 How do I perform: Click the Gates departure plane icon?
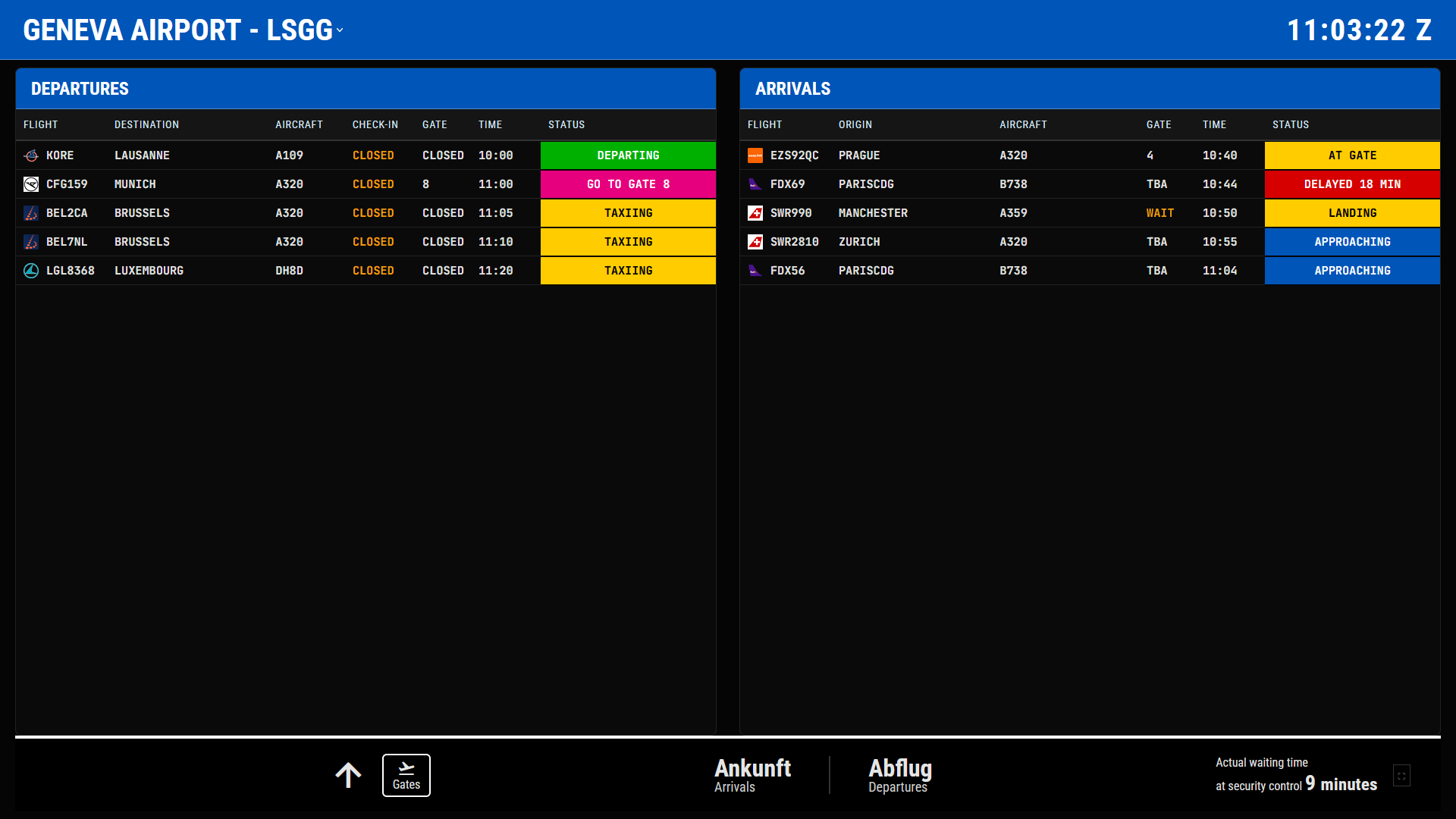tap(406, 768)
